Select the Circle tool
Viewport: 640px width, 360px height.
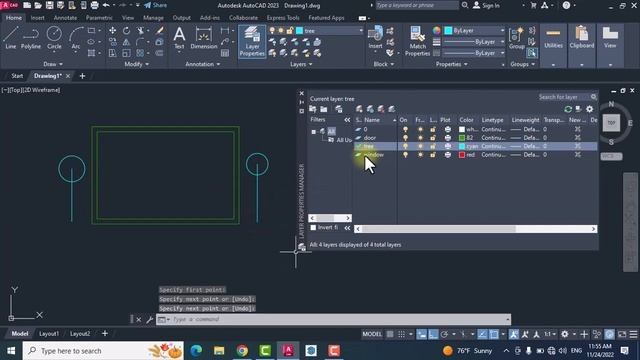point(54,38)
